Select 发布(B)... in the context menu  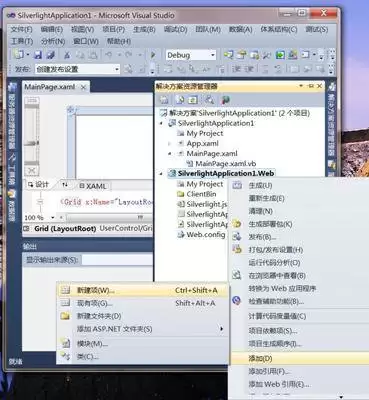tap(262, 237)
